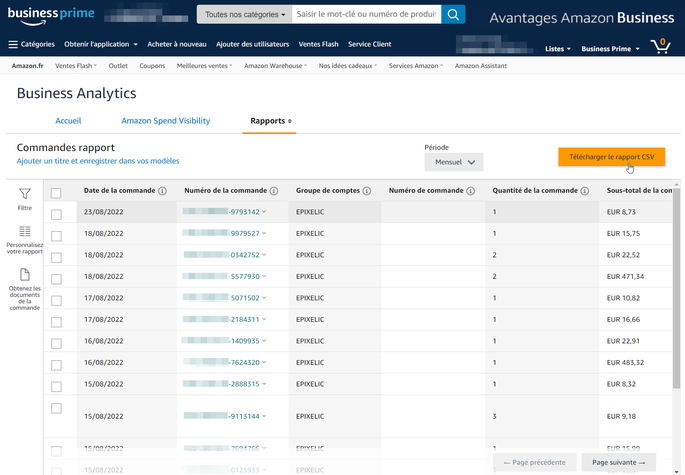Download the CSV report
The width and height of the screenshot is (685, 475).
click(x=611, y=157)
